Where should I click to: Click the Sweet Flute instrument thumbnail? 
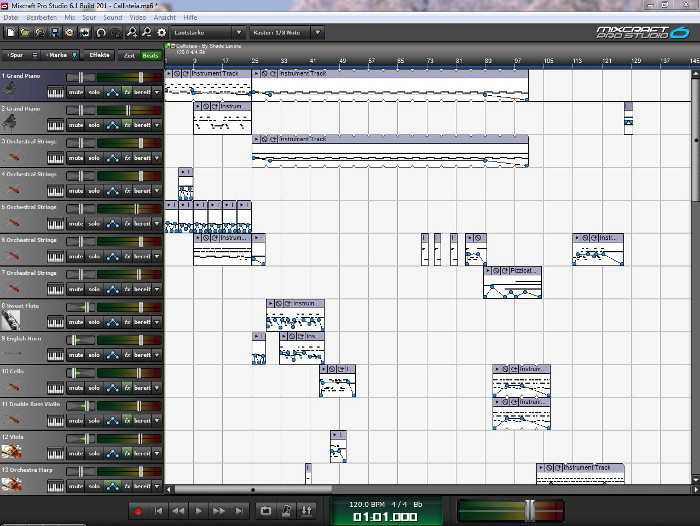11,320
